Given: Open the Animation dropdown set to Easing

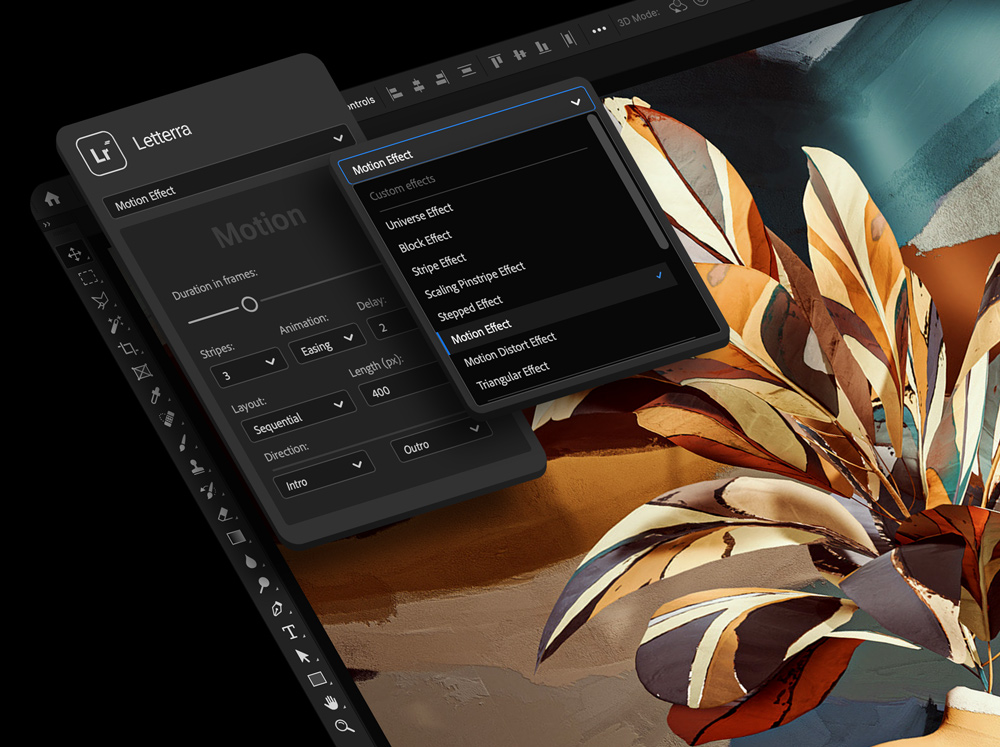Looking at the screenshot, I should tap(325, 343).
